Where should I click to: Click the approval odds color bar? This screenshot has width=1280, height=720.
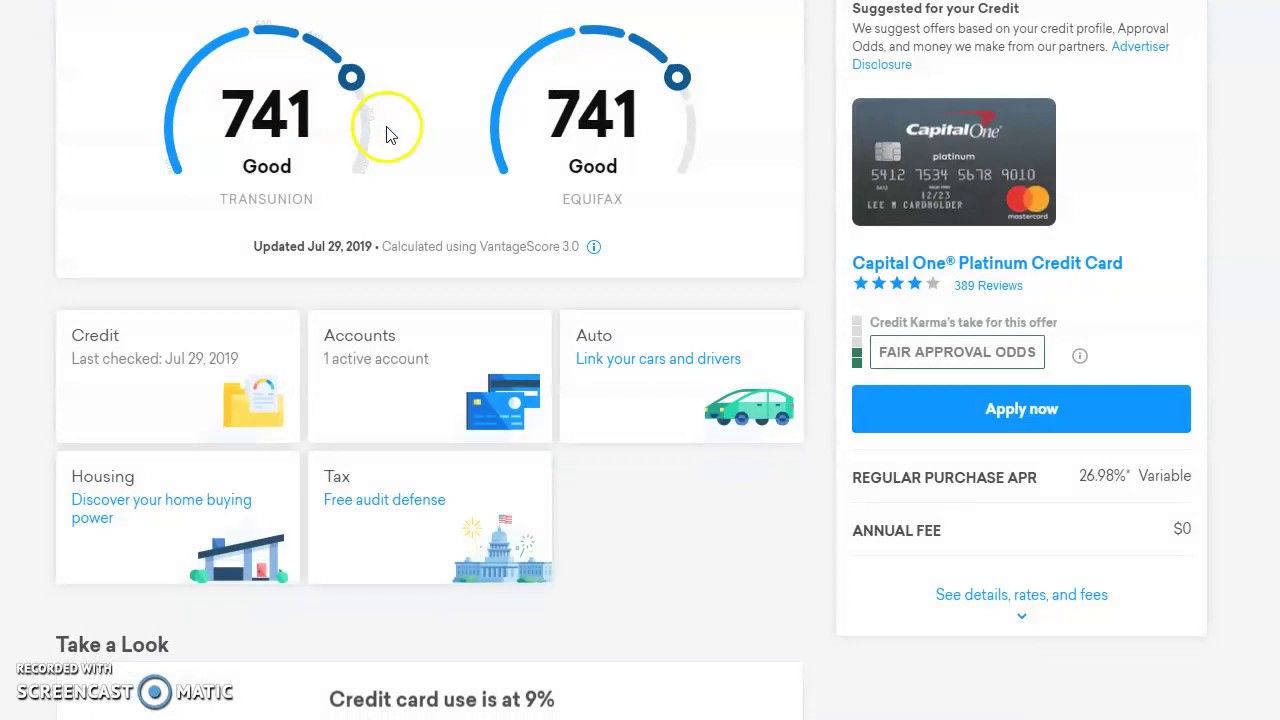pos(857,342)
